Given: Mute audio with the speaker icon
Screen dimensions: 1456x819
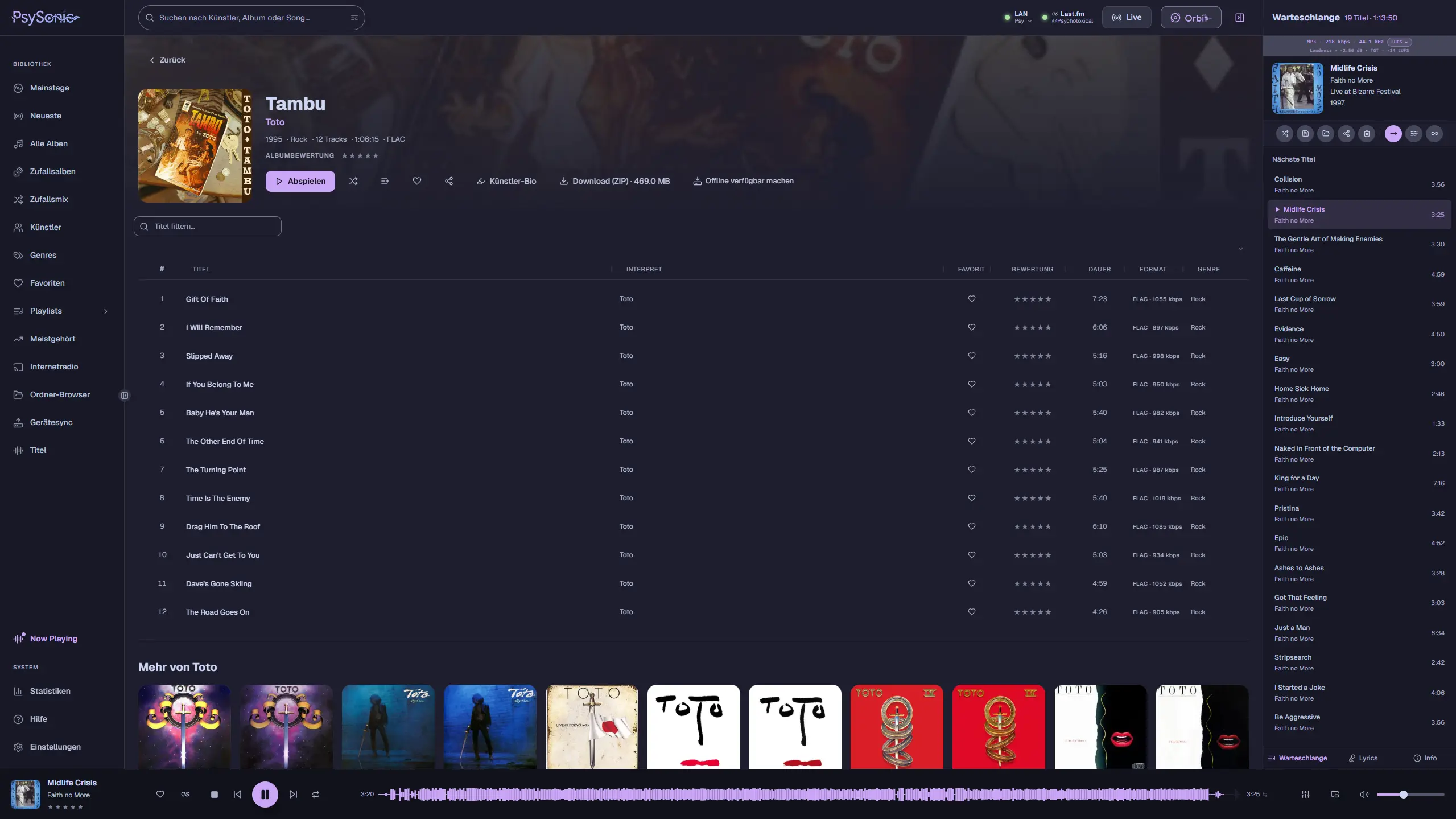Looking at the screenshot, I should 1364,795.
